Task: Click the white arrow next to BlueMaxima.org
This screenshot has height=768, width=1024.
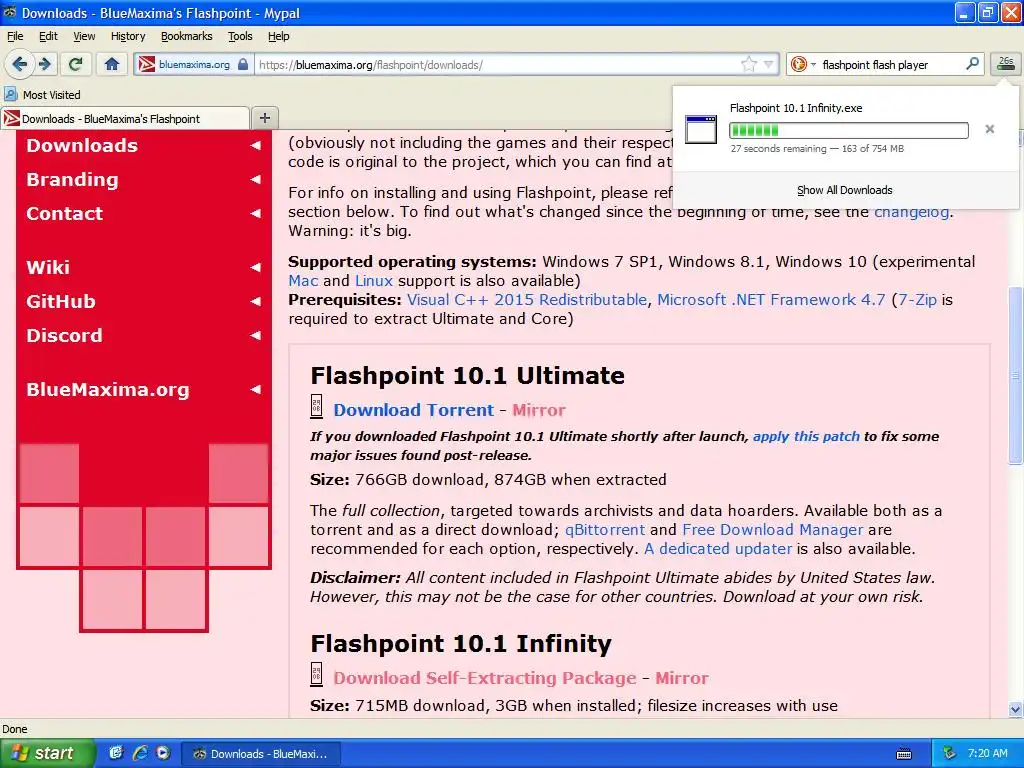Action: click(255, 389)
